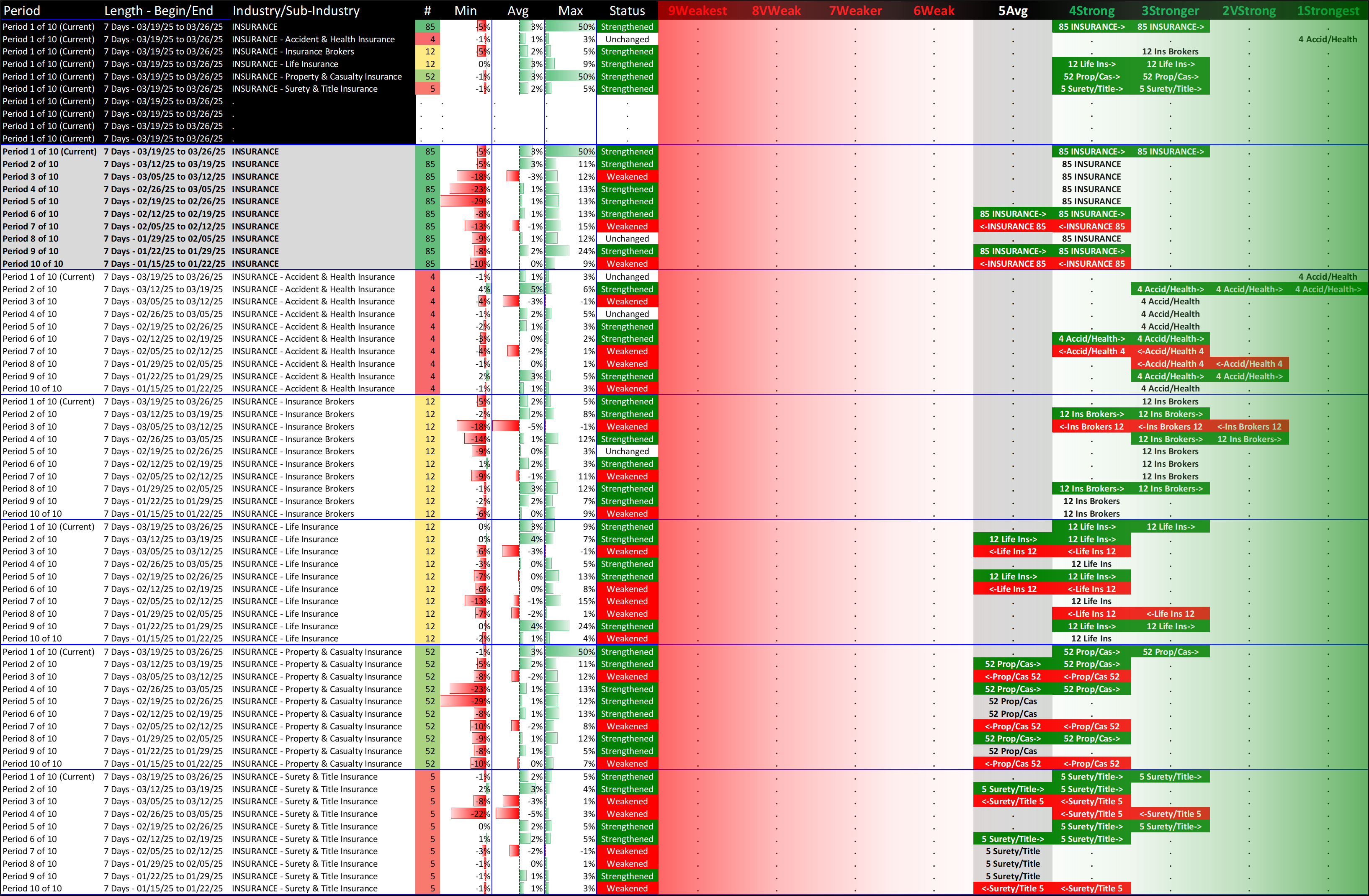Click the Status column header
The width and height of the screenshot is (1369, 896).
[x=627, y=10]
